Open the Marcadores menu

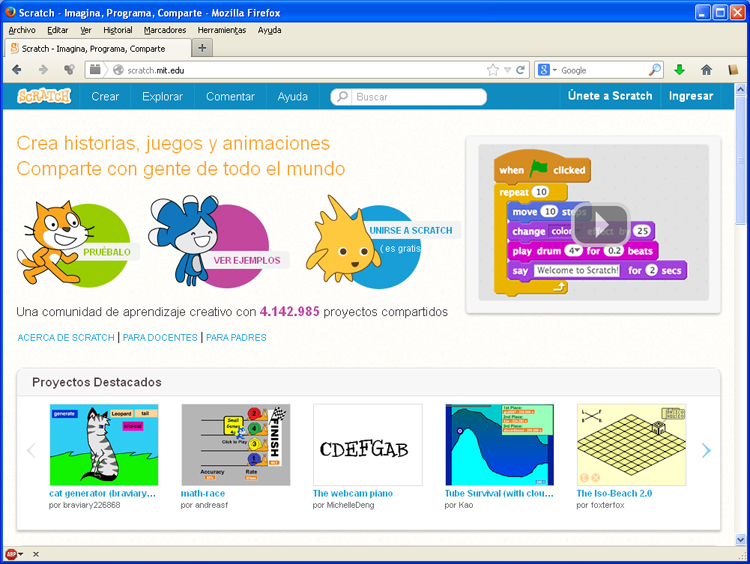click(165, 30)
